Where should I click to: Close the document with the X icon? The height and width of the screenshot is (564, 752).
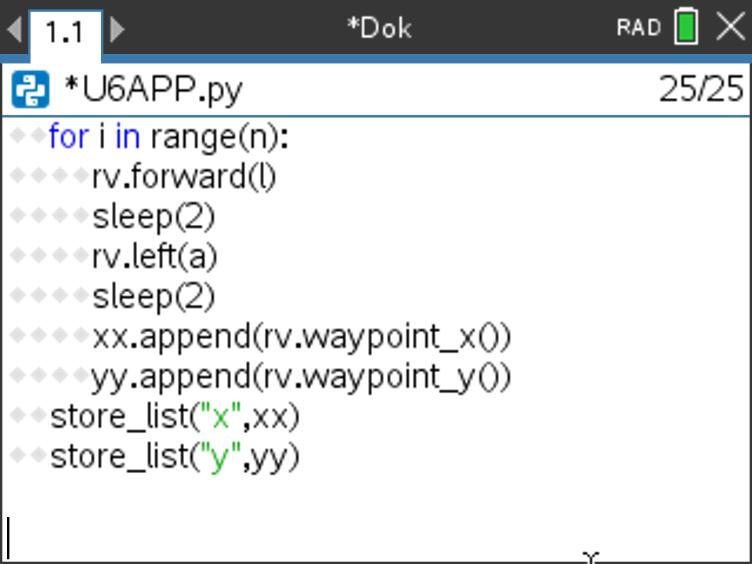(731, 27)
